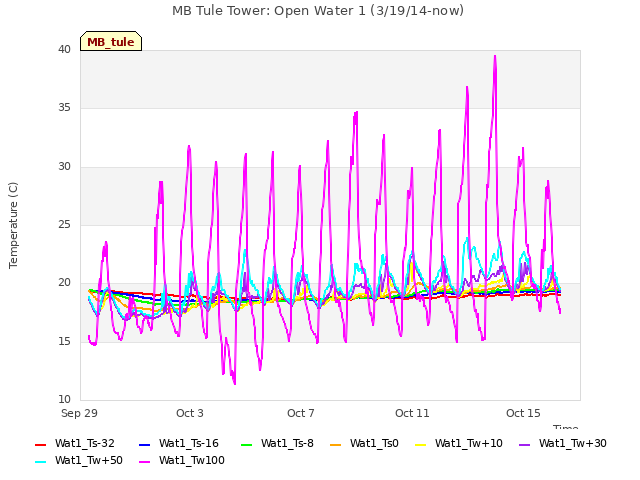Image resolution: width=640 pixels, height=480 pixels.
Task: Click the lowest magenta trough near 11 degrees
Action: pos(234,384)
